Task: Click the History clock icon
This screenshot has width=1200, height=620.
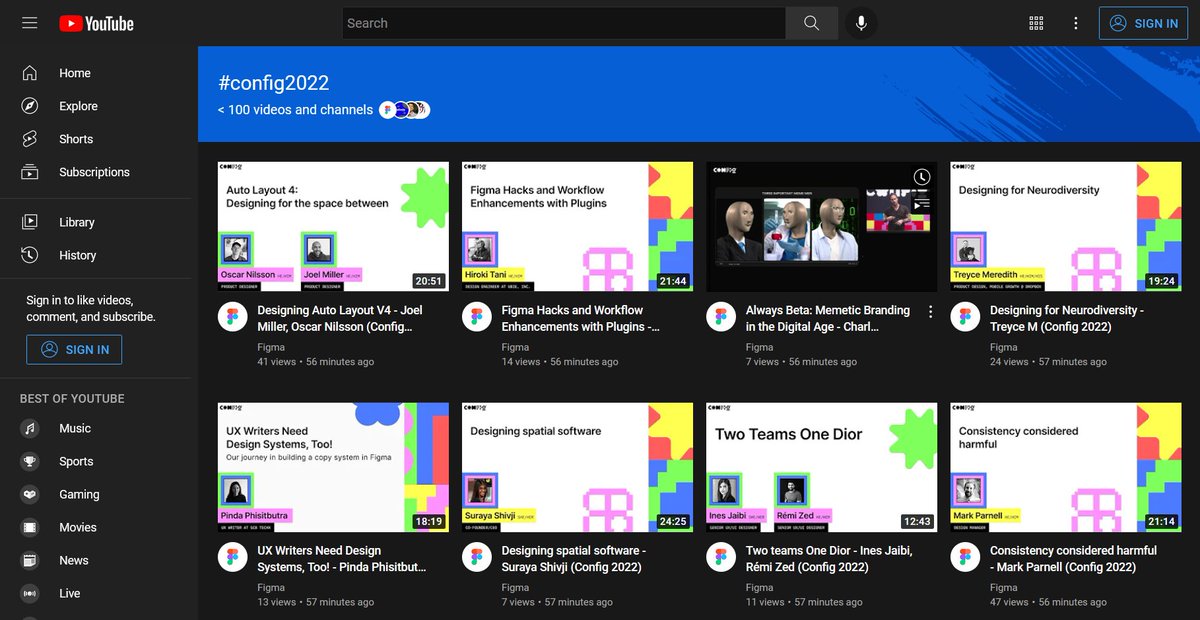Action: pyautogui.click(x=30, y=255)
